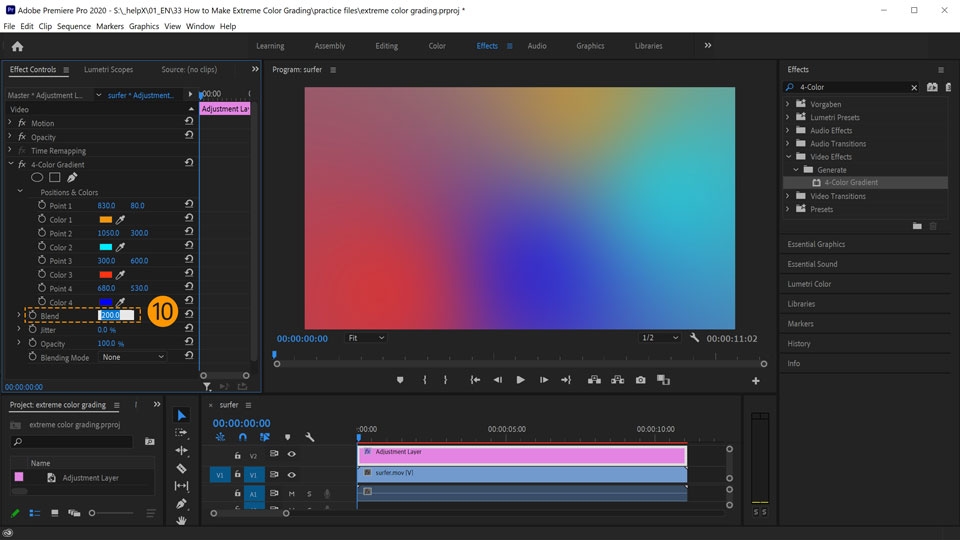Open the Essential Graphics panel
Image resolution: width=960 pixels, height=540 pixels.
[816, 244]
